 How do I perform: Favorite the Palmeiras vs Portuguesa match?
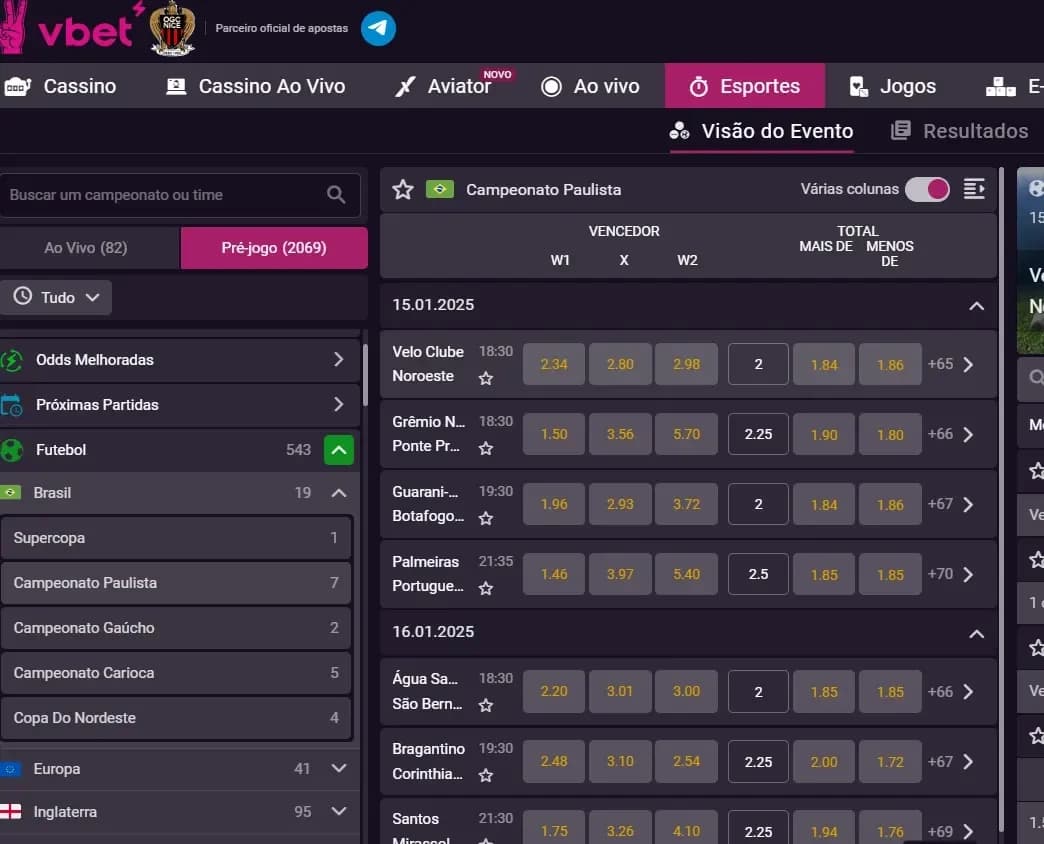[x=486, y=588]
